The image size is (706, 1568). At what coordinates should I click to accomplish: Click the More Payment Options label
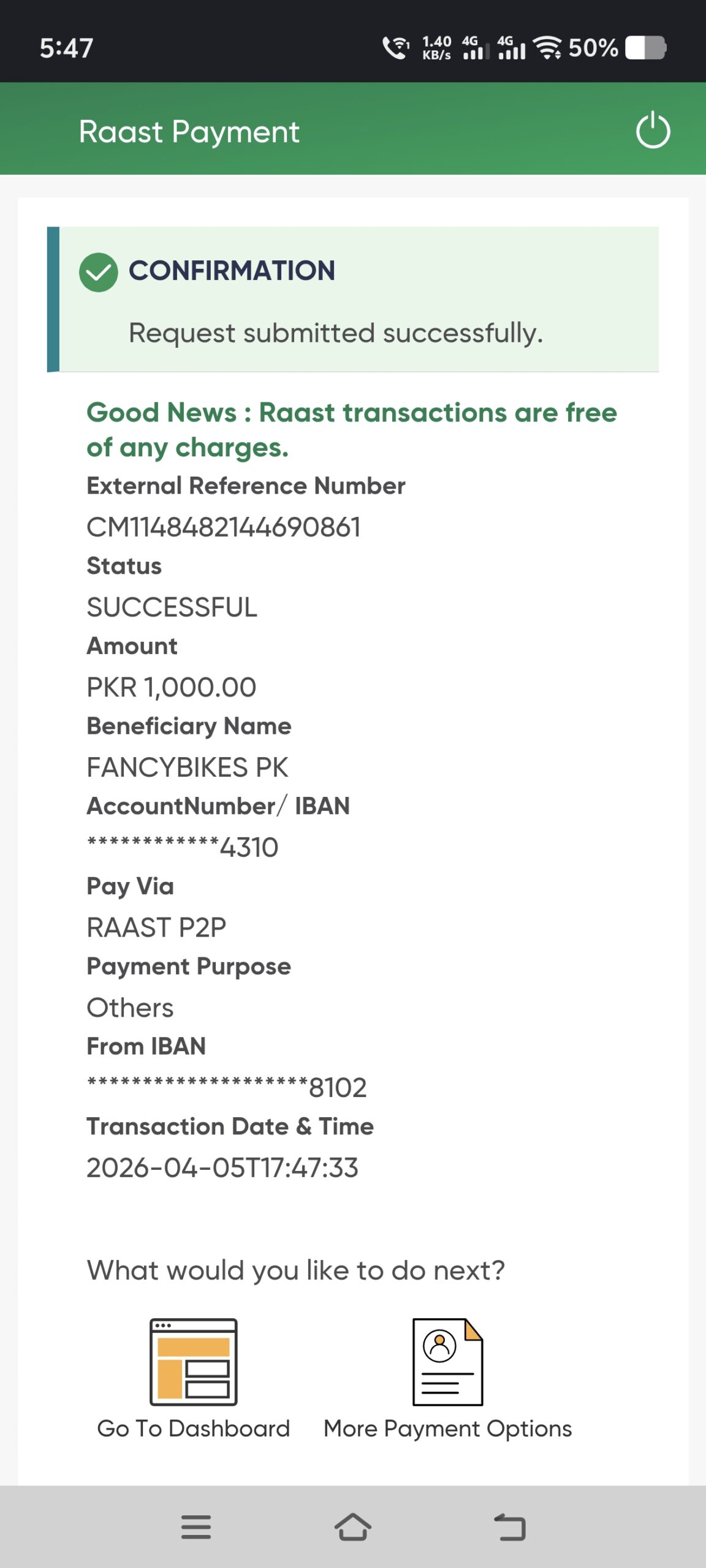point(447,1428)
